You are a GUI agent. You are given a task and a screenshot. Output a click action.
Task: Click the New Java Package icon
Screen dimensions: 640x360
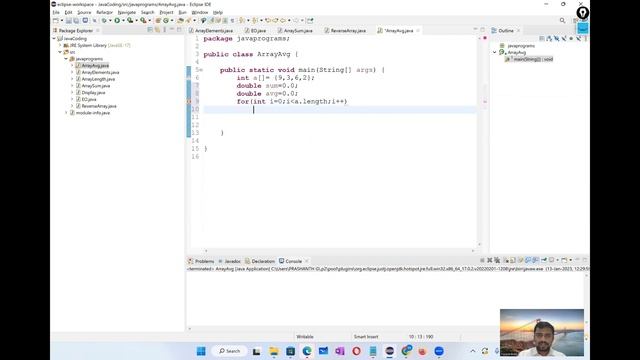pos(158,20)
